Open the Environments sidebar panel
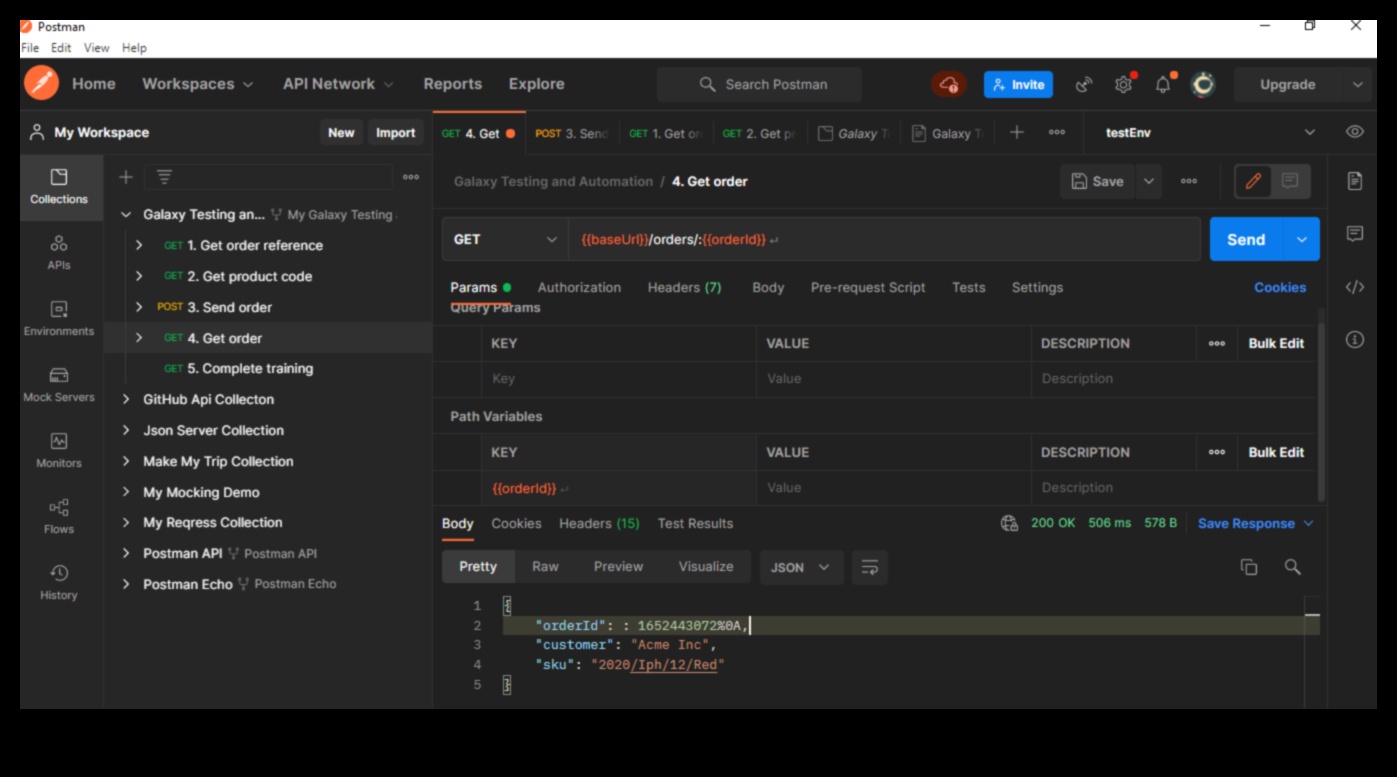1397x777 pixels. 59,319
